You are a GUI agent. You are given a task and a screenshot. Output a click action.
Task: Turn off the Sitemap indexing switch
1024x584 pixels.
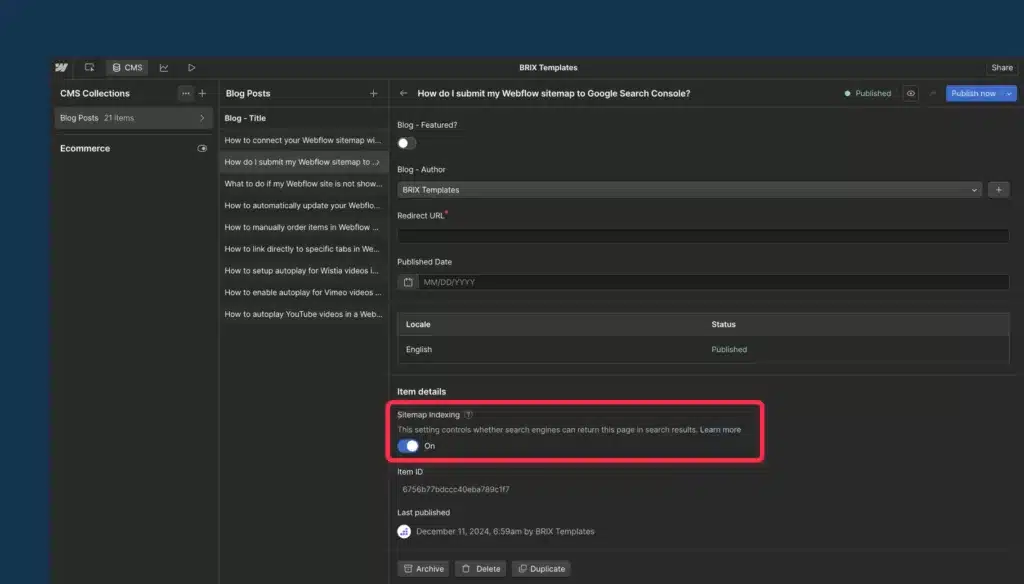[408, 446]
